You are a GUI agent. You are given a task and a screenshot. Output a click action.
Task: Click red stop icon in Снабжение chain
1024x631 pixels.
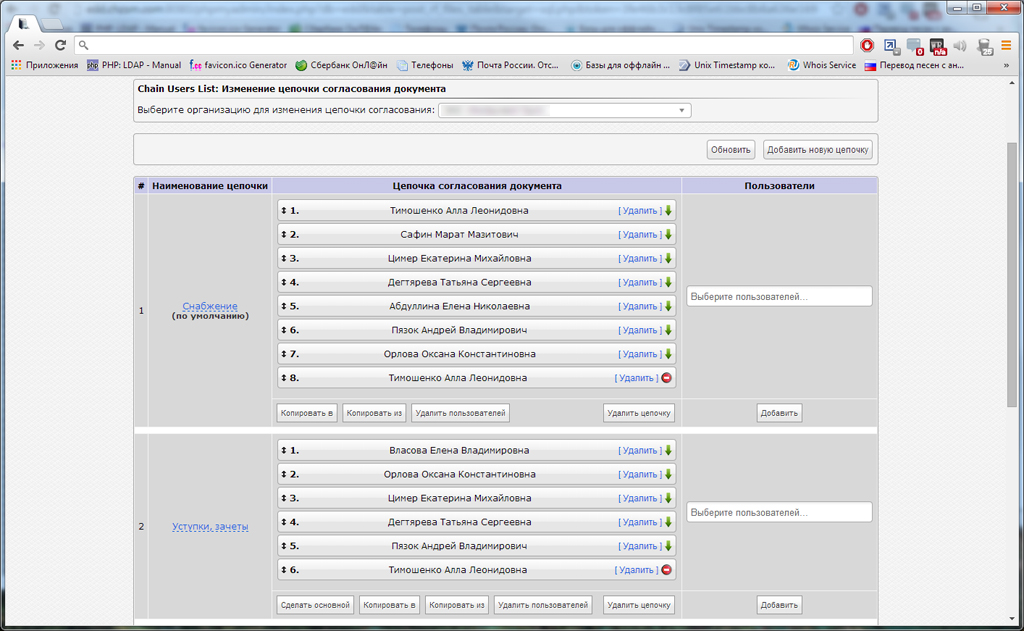pos(667,378)
